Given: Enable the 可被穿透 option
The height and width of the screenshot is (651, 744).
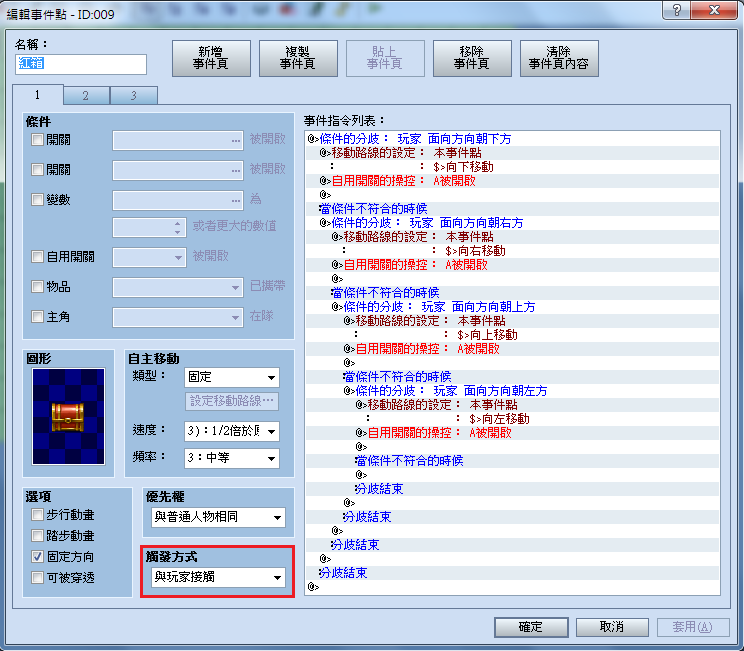Looking at the screenshot, I should pyautogui.click(x=37, y=577).
